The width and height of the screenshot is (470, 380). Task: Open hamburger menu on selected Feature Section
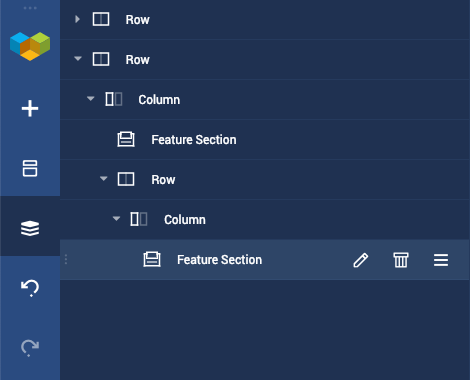[x=441, y=260]
